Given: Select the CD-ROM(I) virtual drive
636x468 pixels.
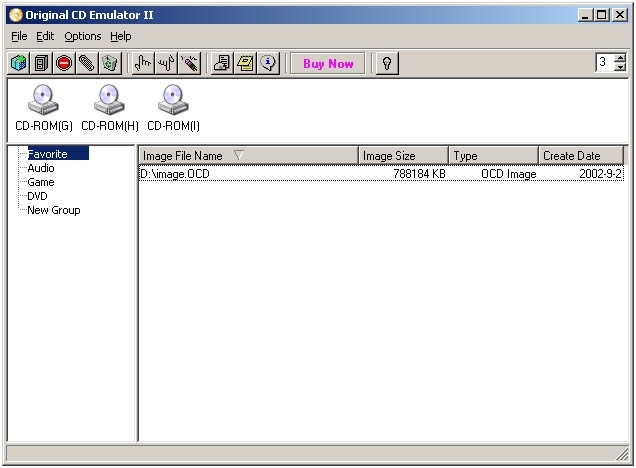Looking at the screenshot, I should tap(173, 108).
